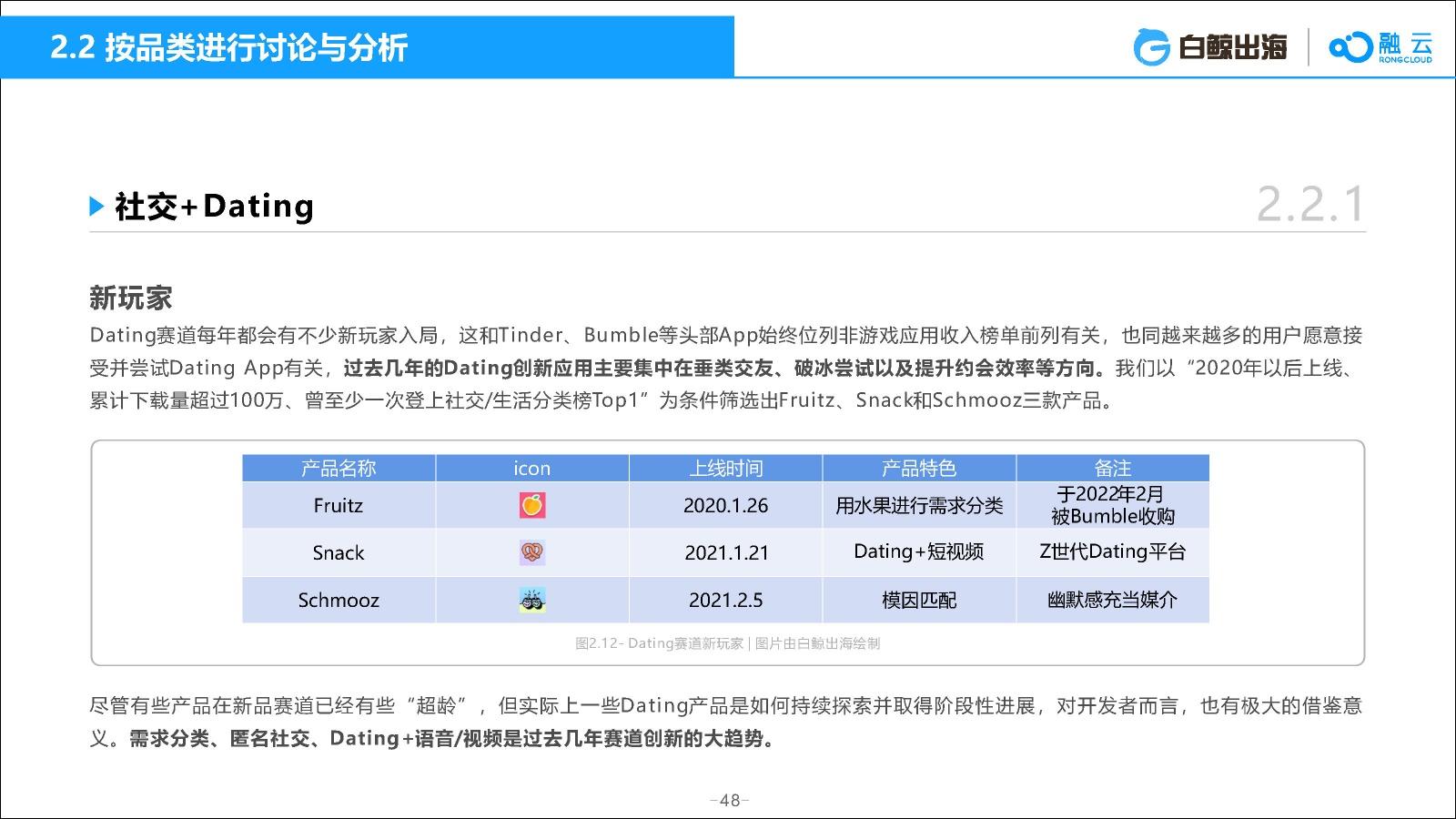Click the 新玩家 subheading

pyautogui.click(x=131, y=298)
